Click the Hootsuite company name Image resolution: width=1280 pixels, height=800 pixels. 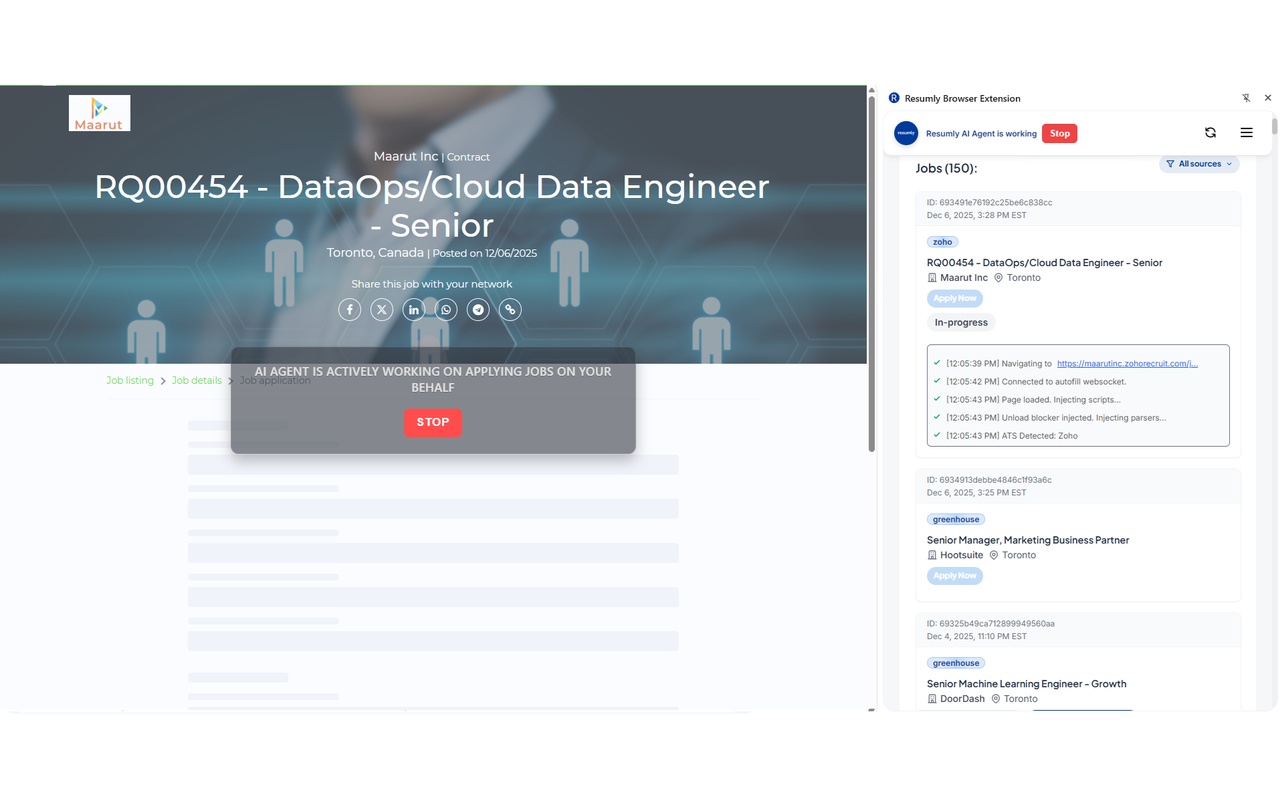click(962, 555)
